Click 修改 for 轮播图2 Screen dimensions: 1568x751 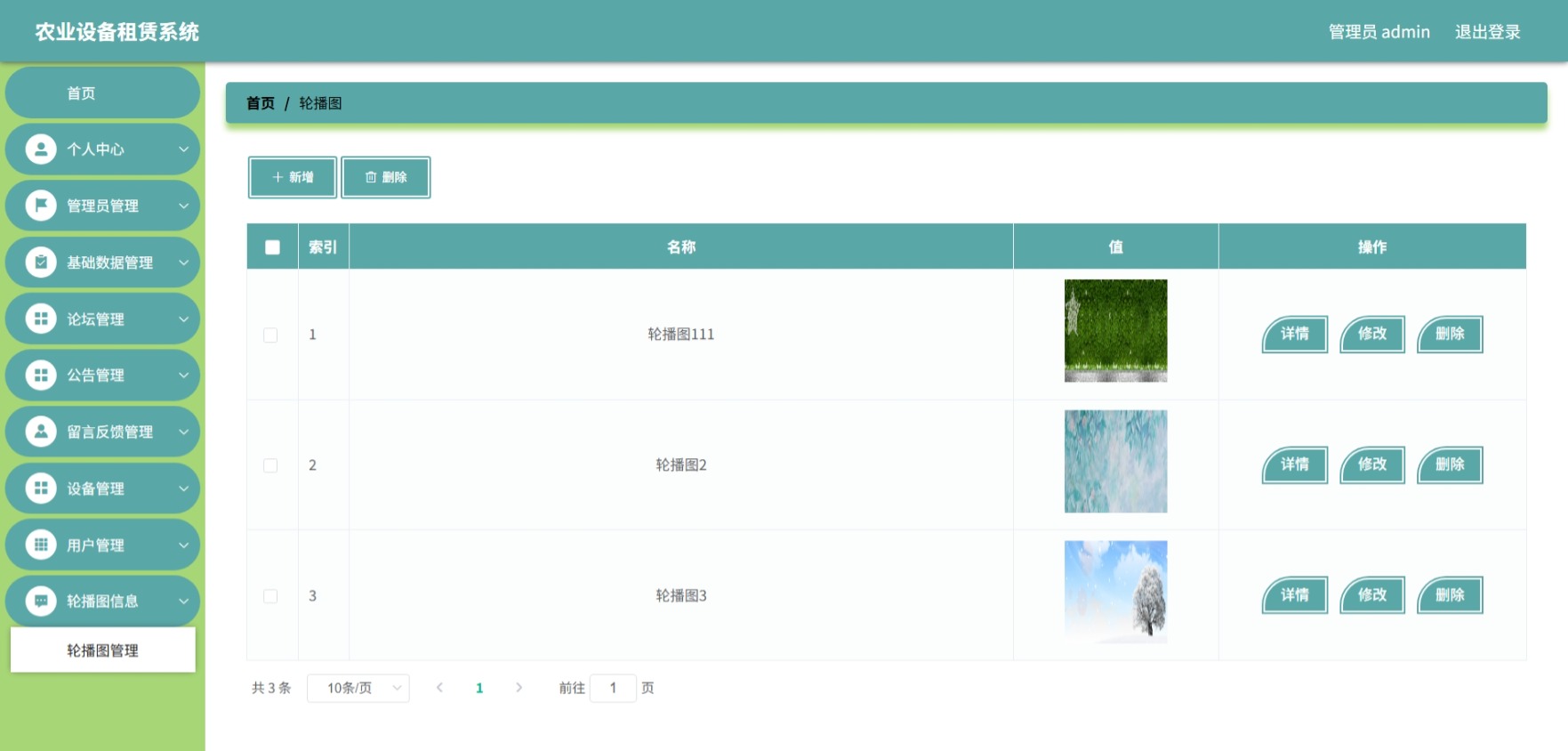[1372, 464]
